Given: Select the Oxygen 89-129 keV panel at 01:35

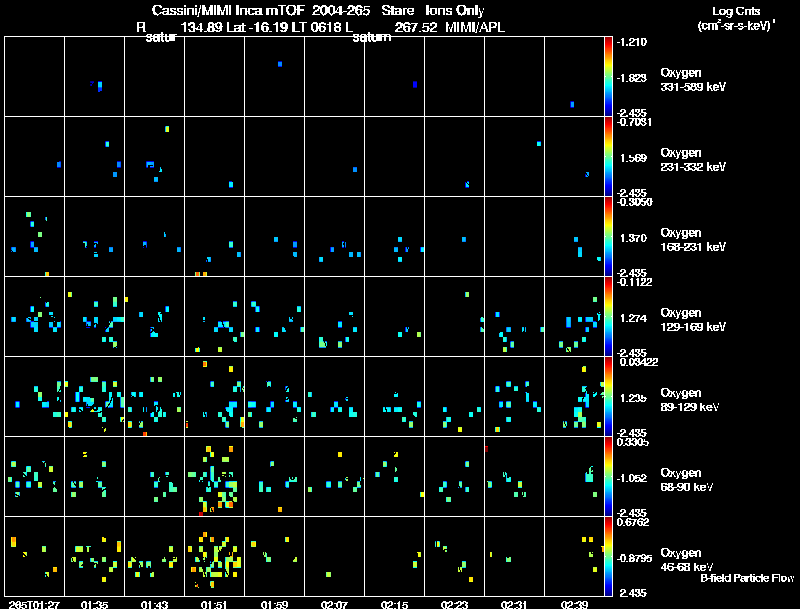Looking at the screenshot, I should point(94,396).
